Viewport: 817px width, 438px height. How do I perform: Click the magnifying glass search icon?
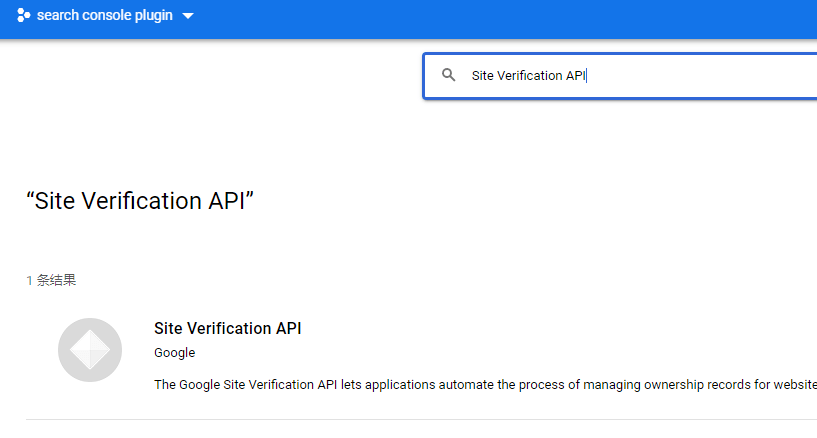tap(448, 75)
